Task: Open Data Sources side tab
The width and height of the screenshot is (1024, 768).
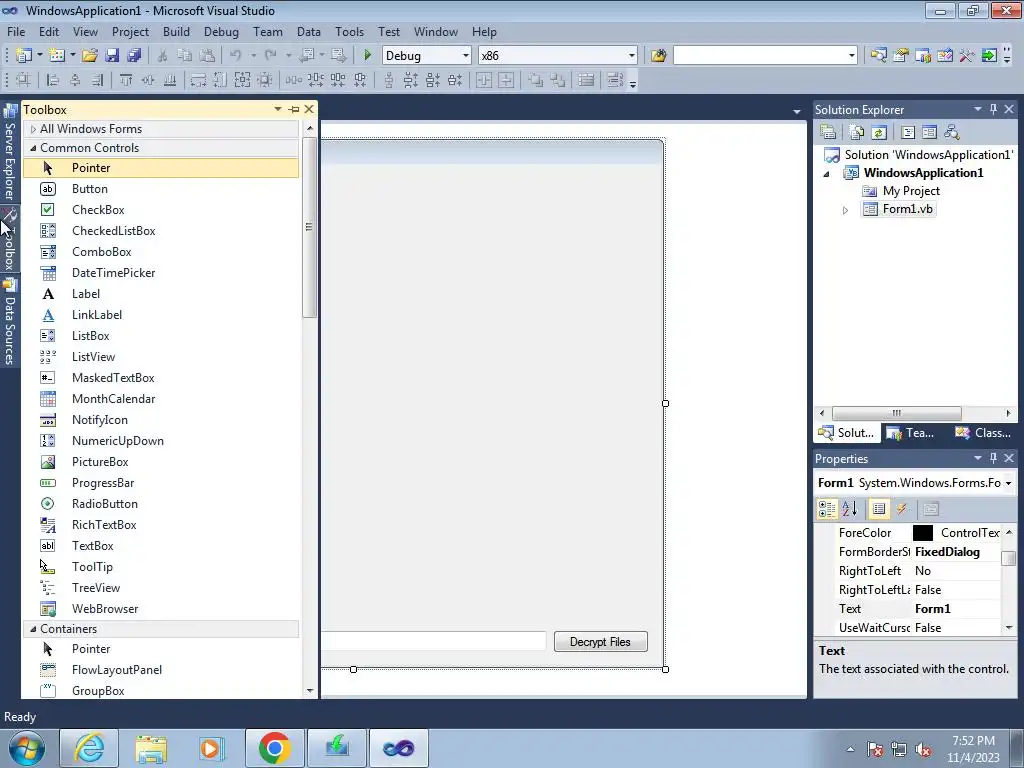Action: (x=10, y=321)
